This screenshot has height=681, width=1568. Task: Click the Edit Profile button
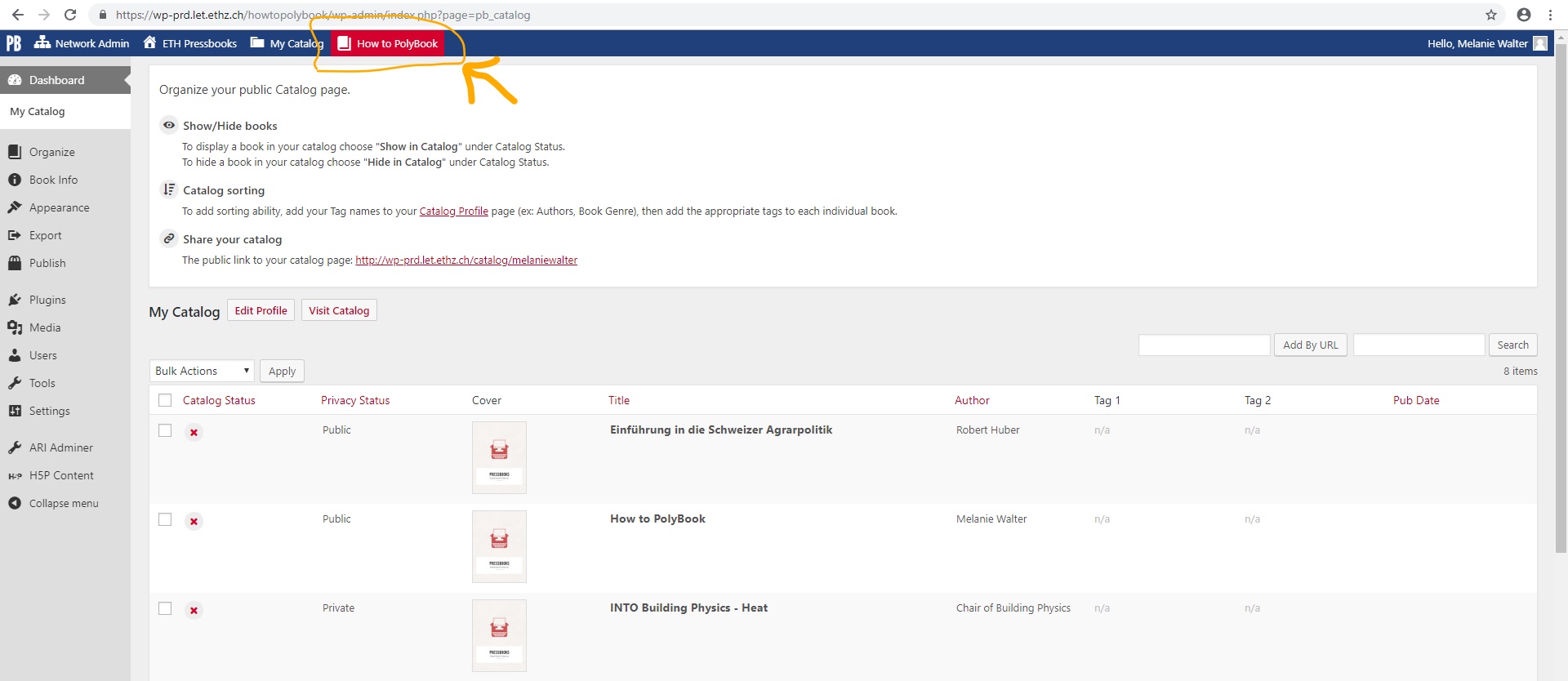click(x=261, y=310)
